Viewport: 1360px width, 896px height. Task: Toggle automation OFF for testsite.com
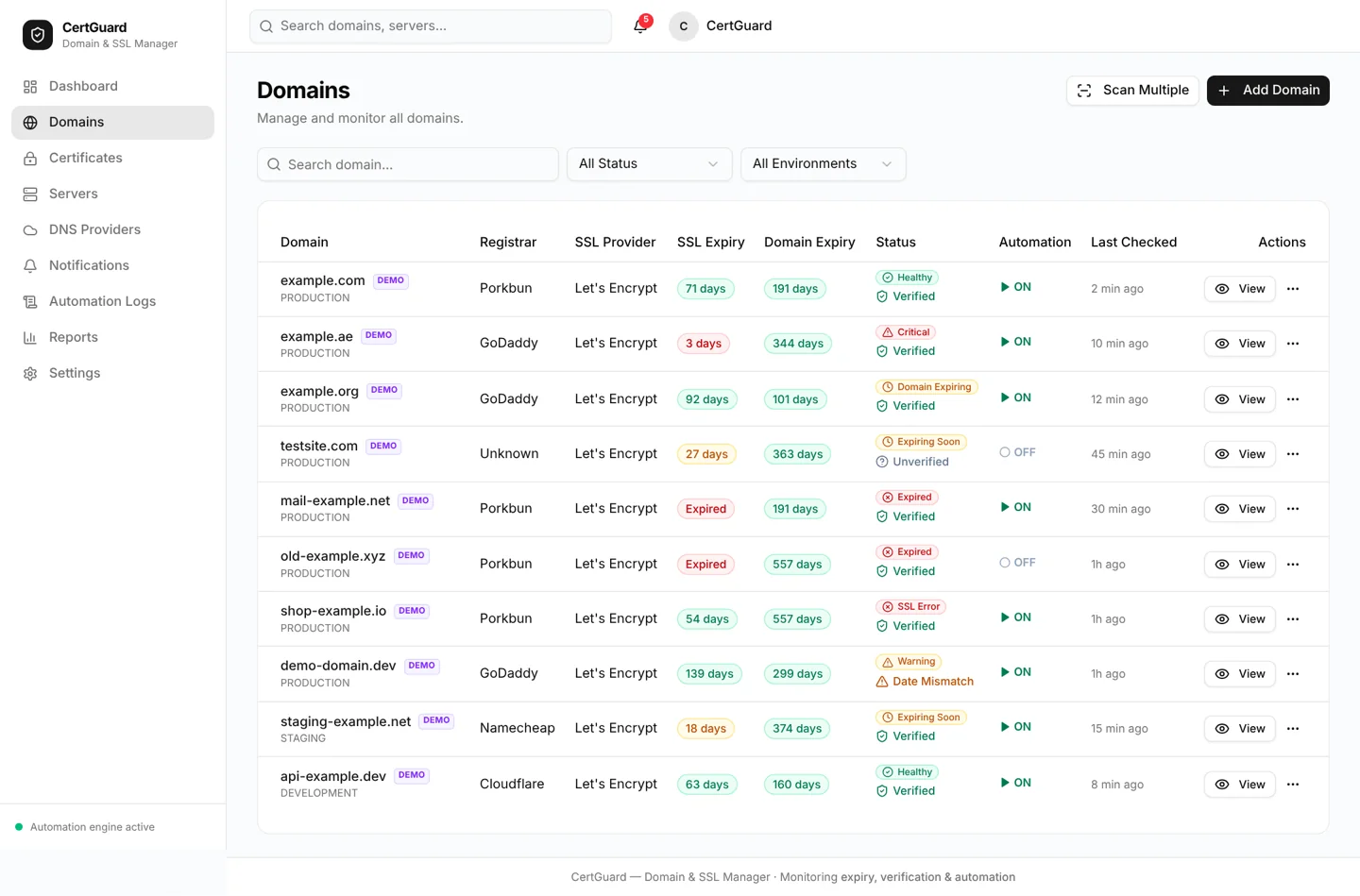(1018, 452)
